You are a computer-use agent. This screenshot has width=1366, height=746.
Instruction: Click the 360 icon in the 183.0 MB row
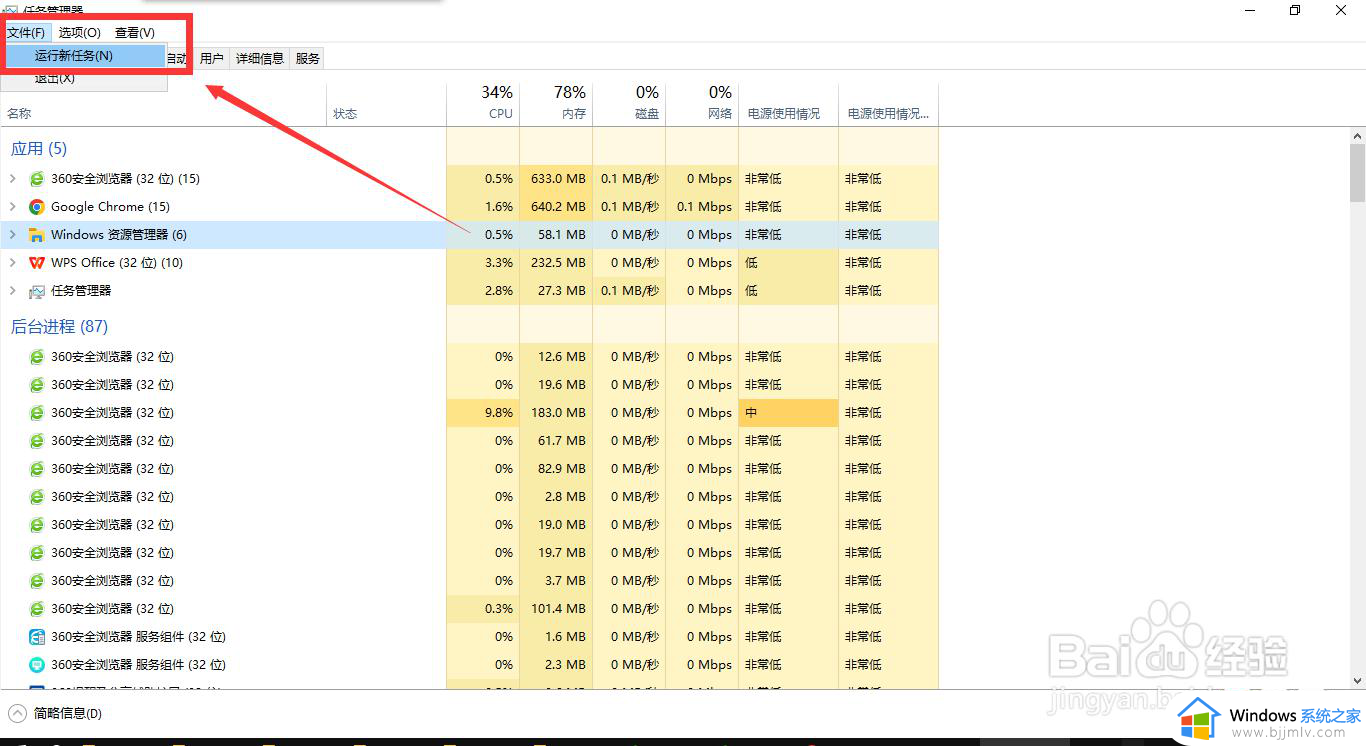[37, 413]
